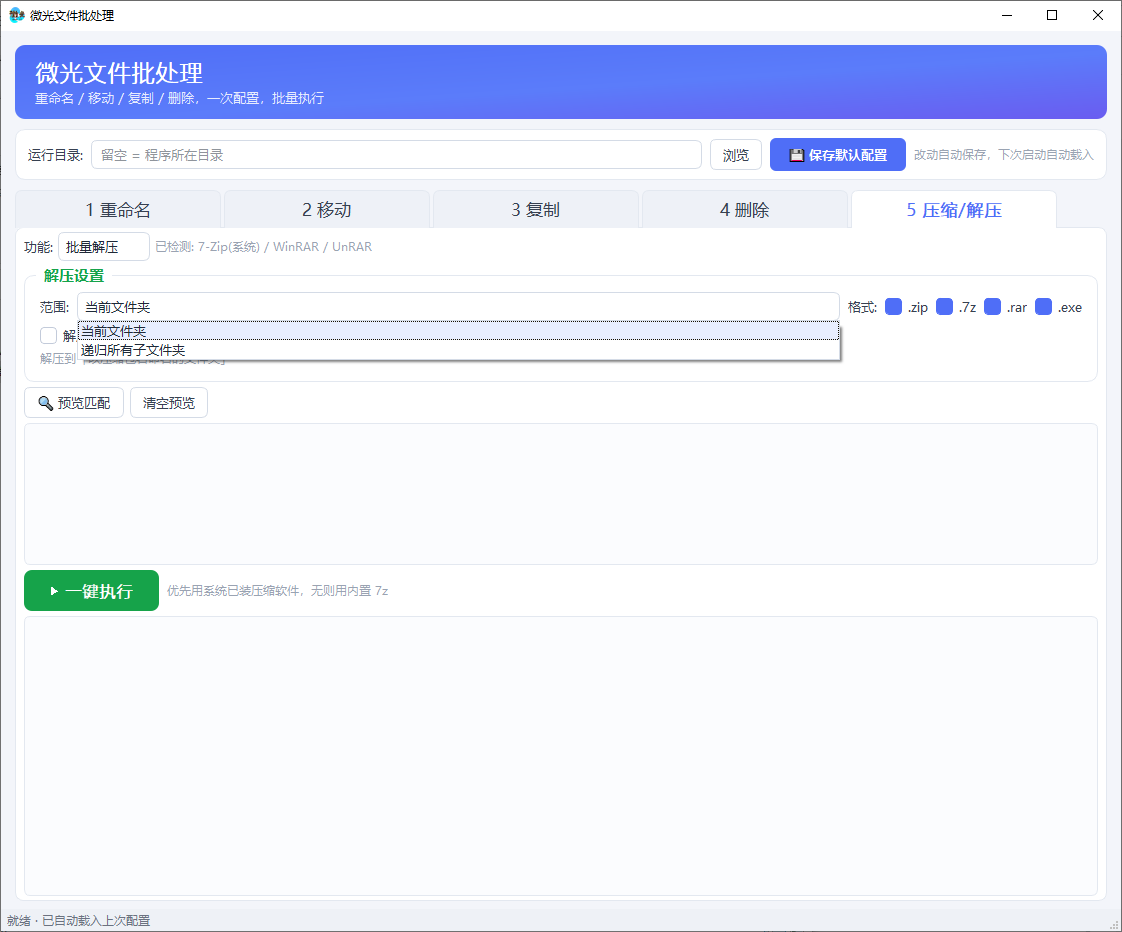
Task: Click the play triangle on 一键执行
Action: (54, 591)
